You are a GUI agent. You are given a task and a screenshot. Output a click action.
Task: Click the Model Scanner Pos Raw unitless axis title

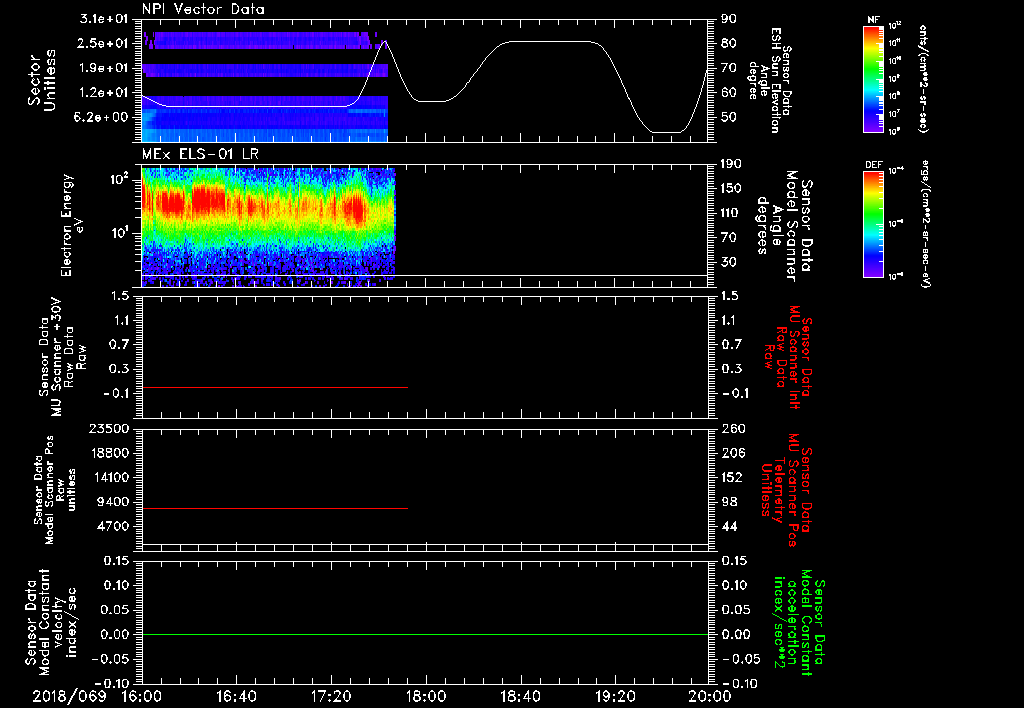pos(53,490)
